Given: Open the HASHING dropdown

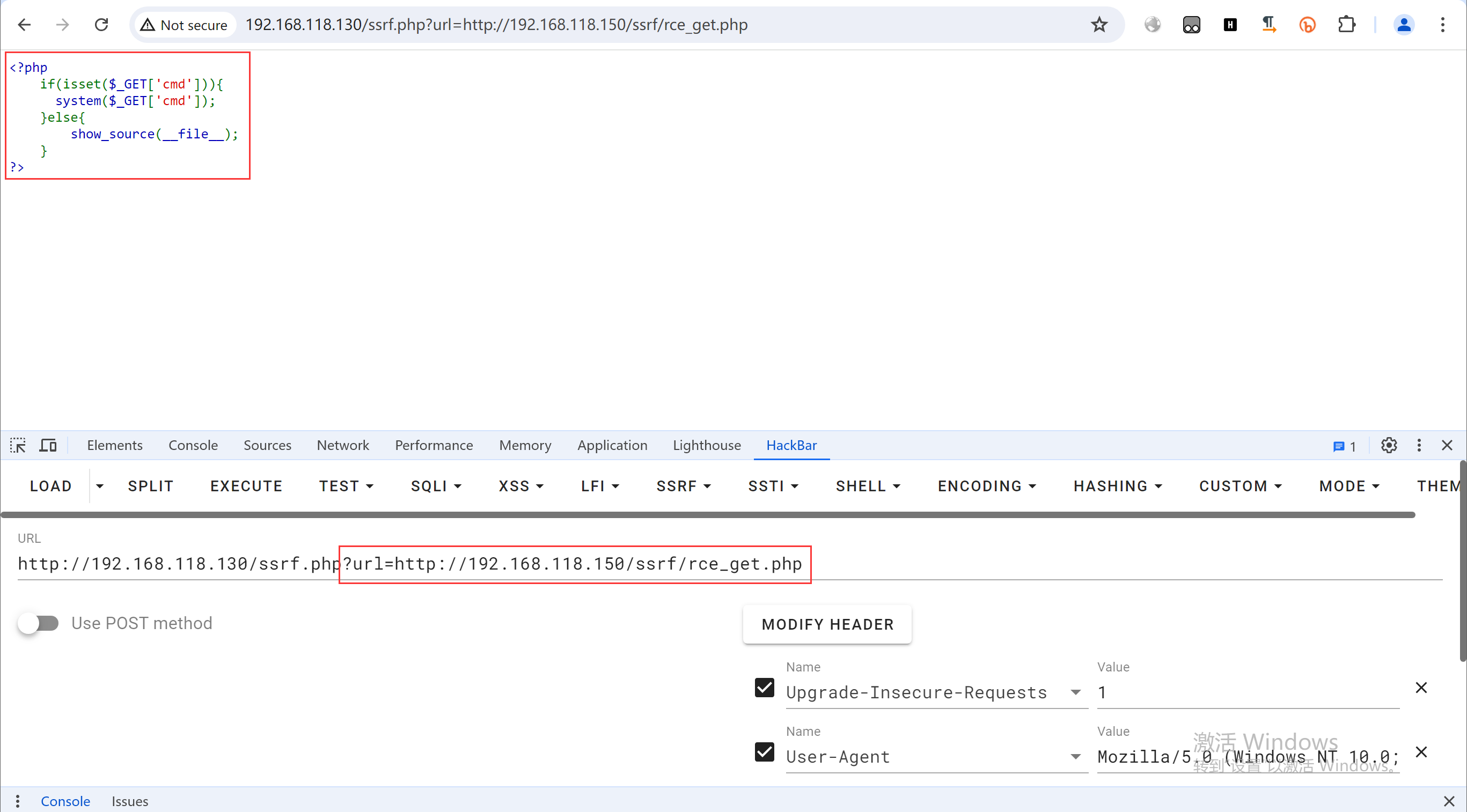Looking at the screenshot, I should [x=1117, y=486].
